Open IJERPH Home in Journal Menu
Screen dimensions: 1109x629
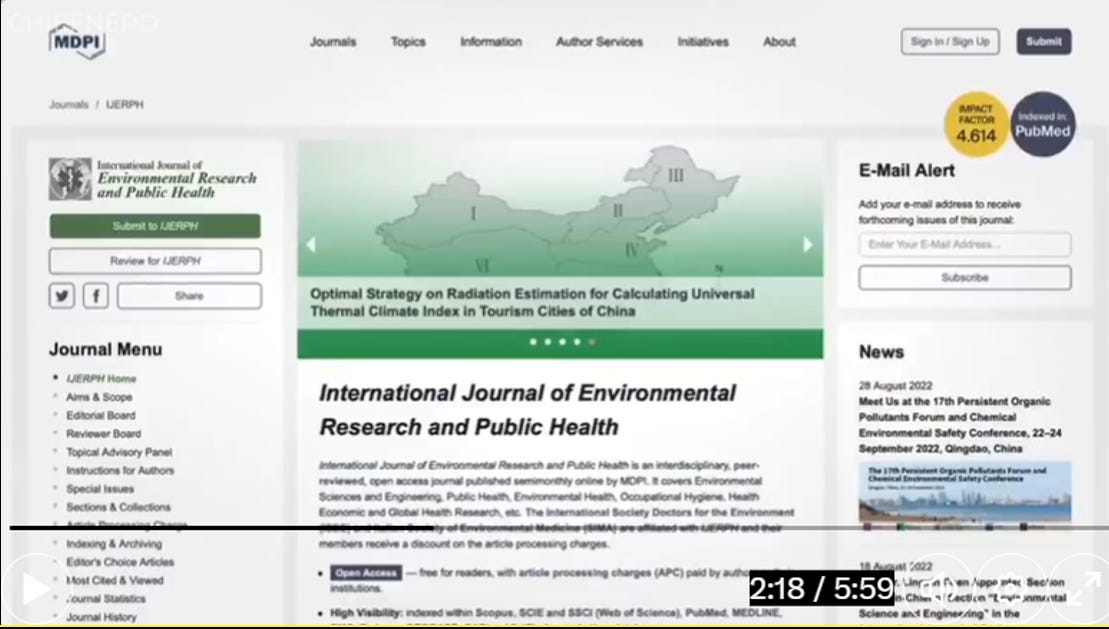pos(101,379)
